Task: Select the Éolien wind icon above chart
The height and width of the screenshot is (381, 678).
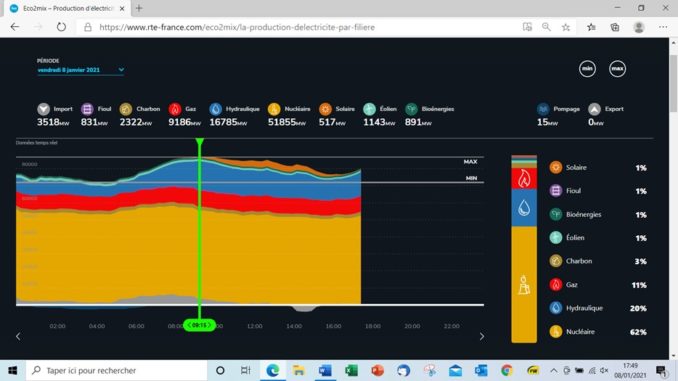Action: (369, 109)
